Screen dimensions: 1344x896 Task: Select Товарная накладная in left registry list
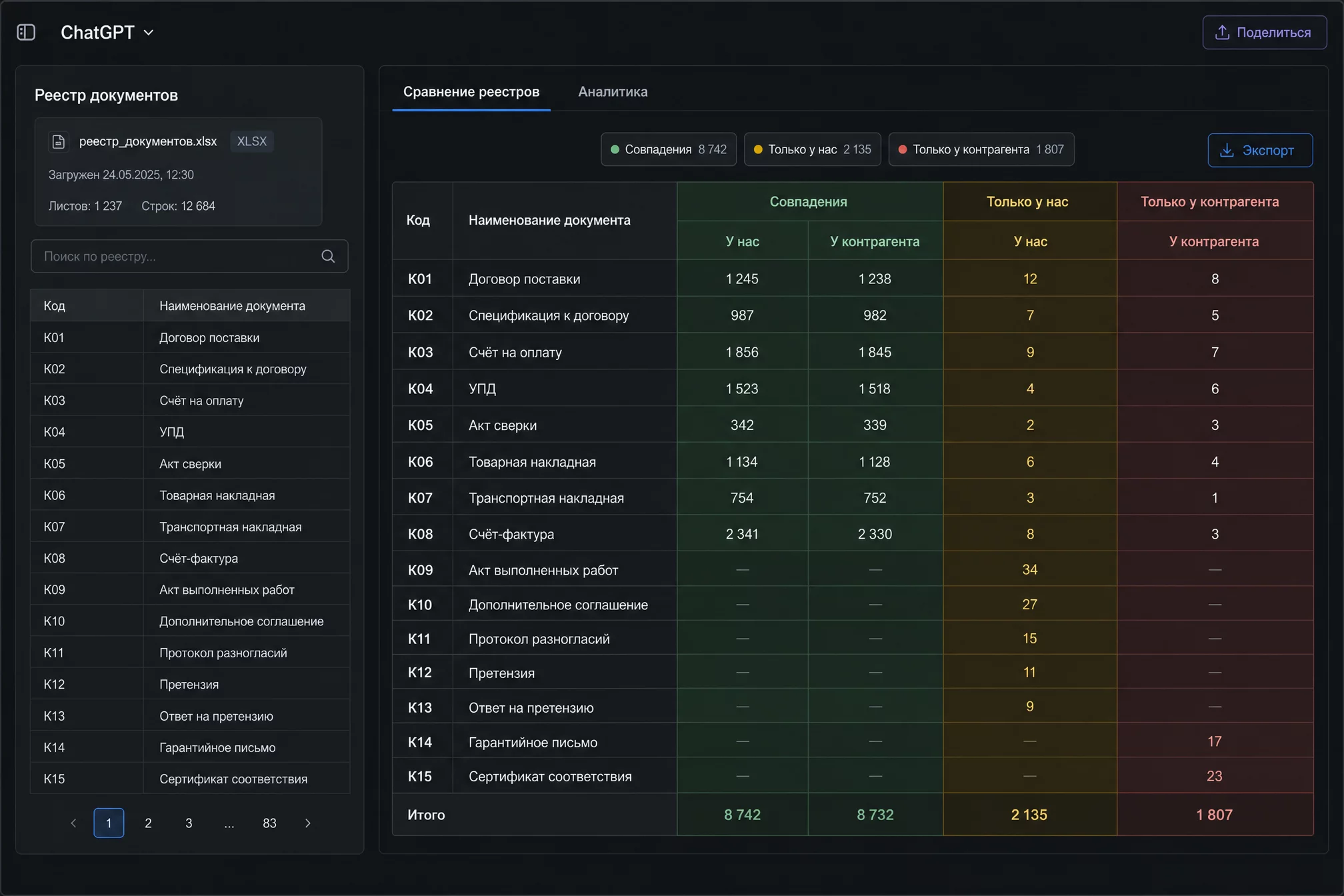[x=190, y=495]
